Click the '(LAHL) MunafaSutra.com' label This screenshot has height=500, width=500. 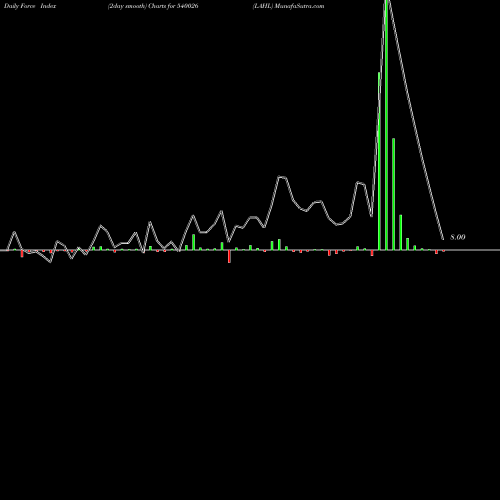(288, 6)
